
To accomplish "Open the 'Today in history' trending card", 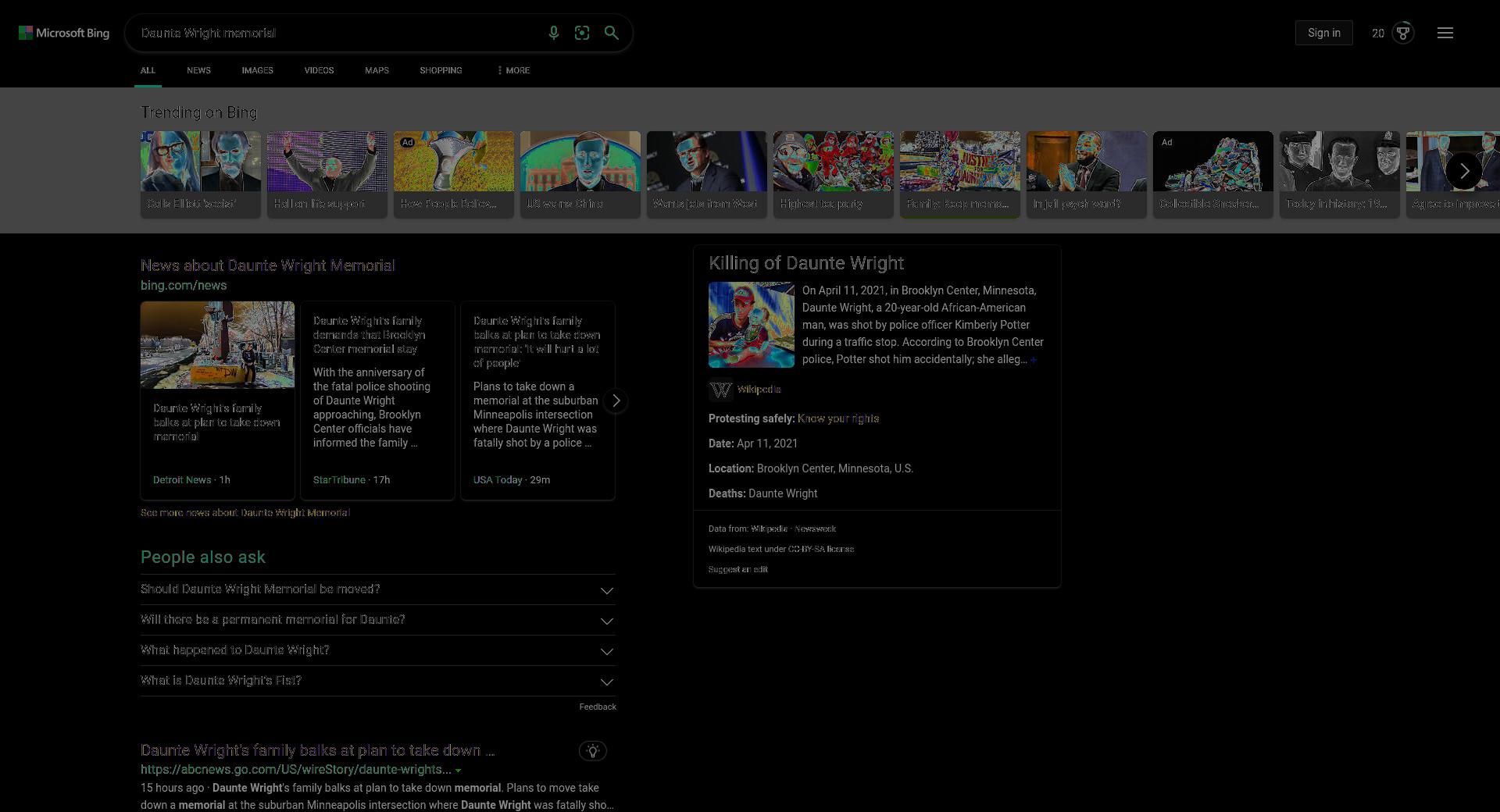I will pos(1340,174).
